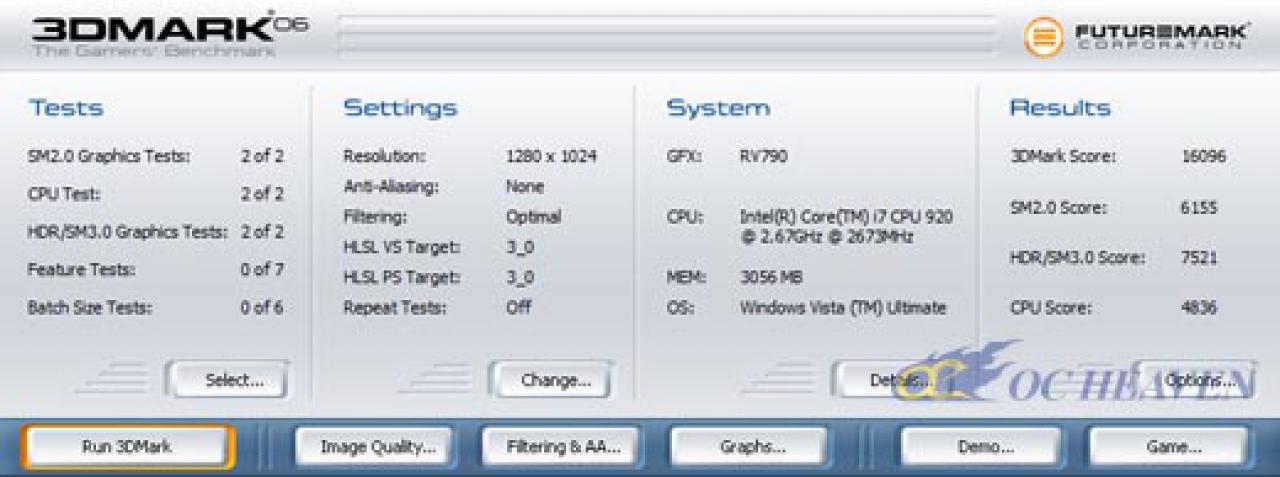Viewport: 1280px width, 477px height.
Task: Click the resolution value 1280 x 1024
Action: (x=551, y=157)
